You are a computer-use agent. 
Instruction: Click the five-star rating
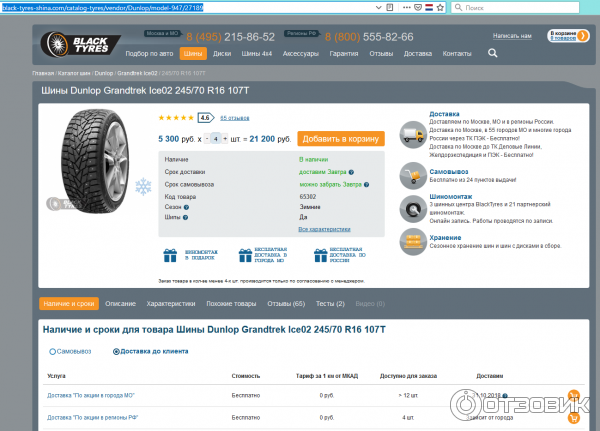(x=176, y=117)
